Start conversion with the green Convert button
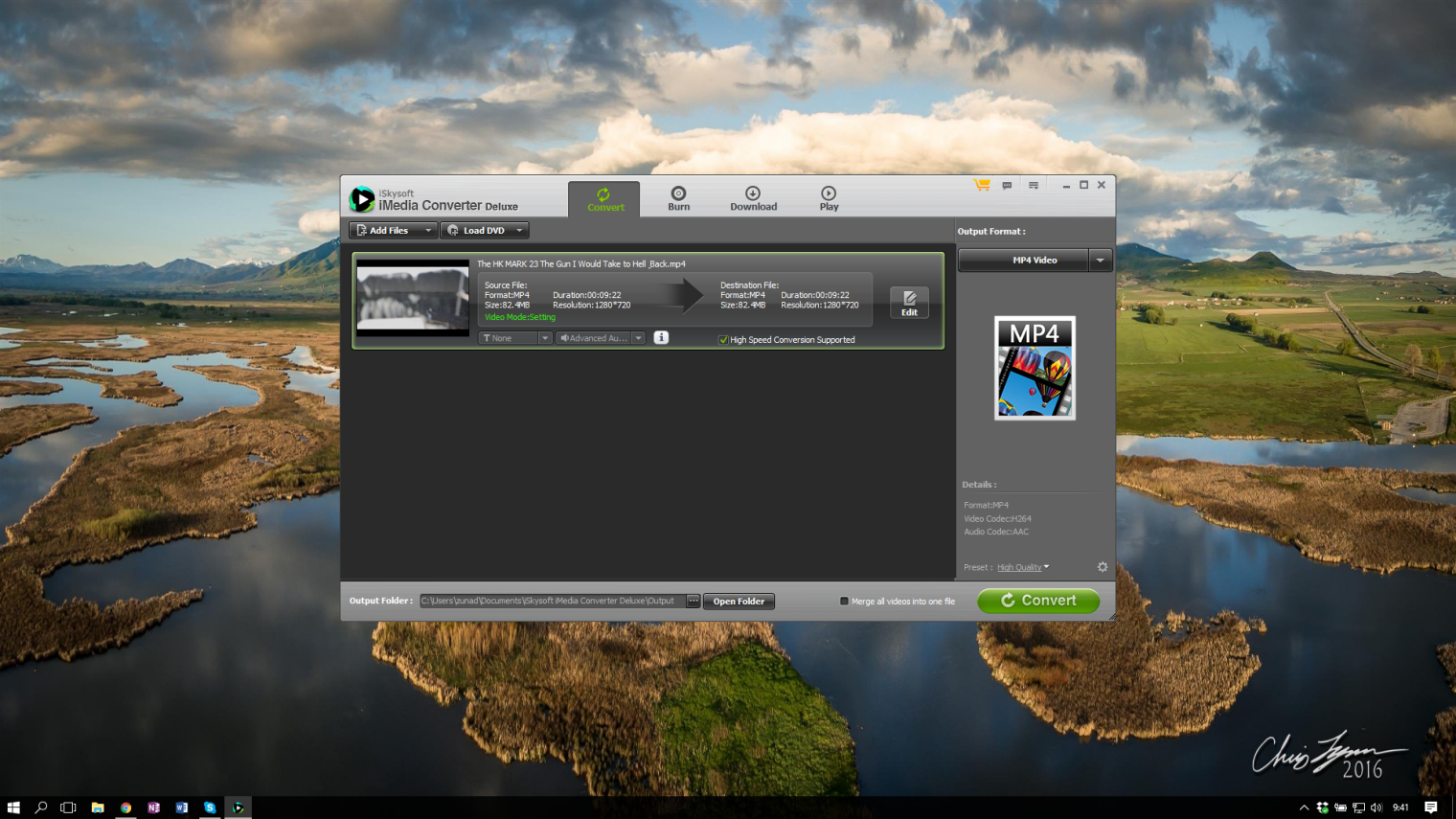The image size is (1456, 819). point(1038,601)
